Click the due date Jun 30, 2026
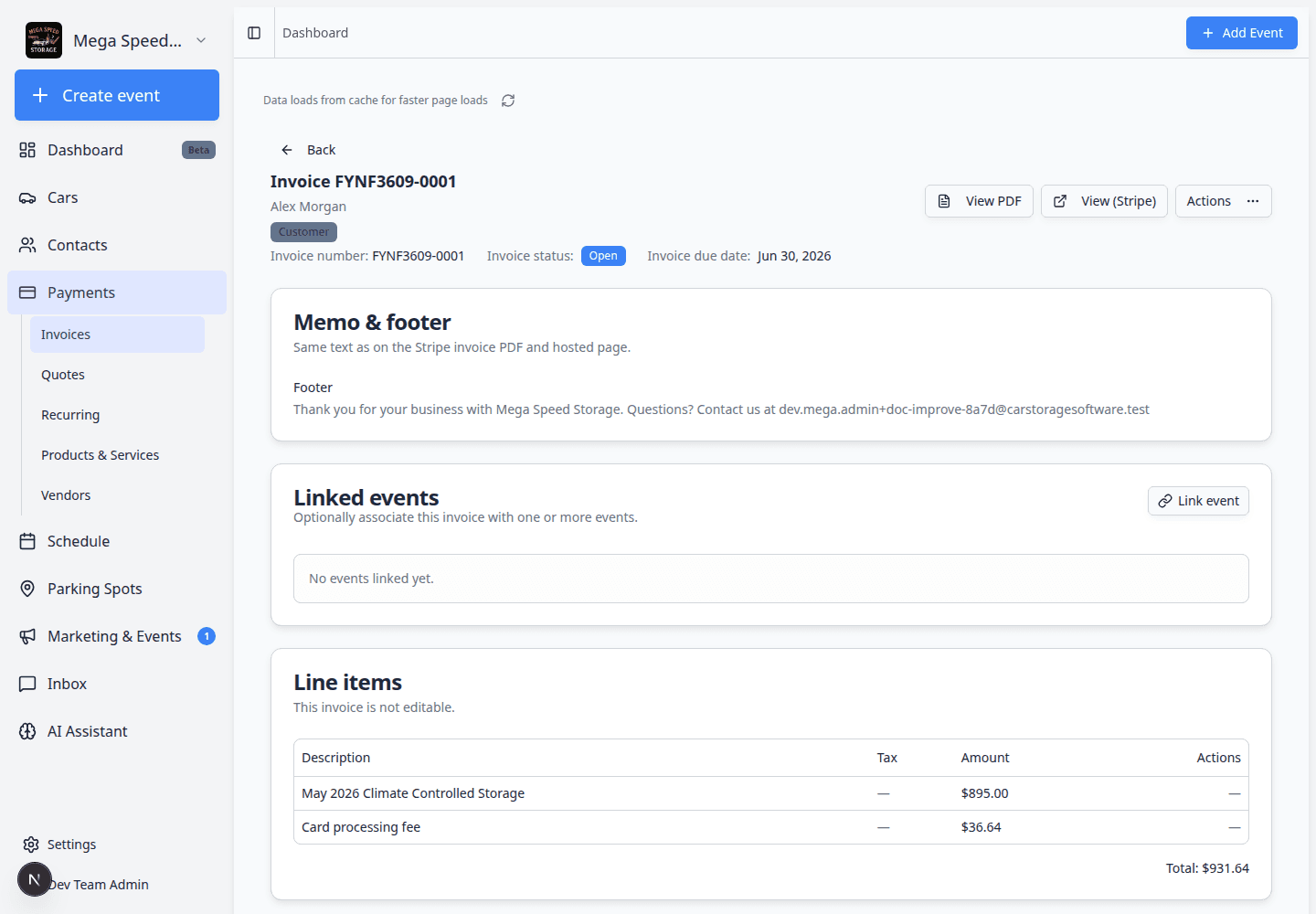 pyautogui.click(x=794, y=256)
